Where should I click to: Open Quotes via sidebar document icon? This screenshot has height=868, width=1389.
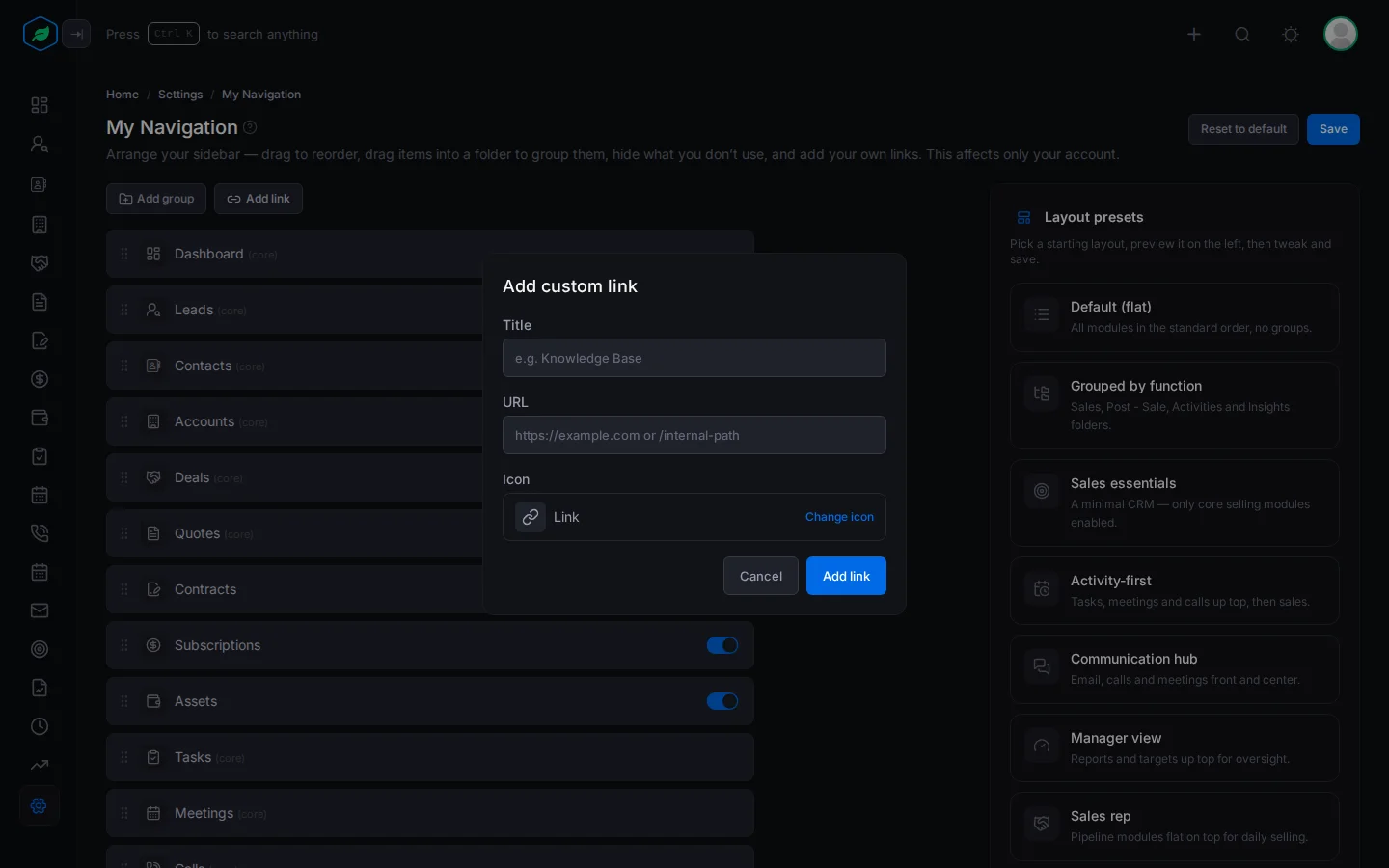pos(40,302)
